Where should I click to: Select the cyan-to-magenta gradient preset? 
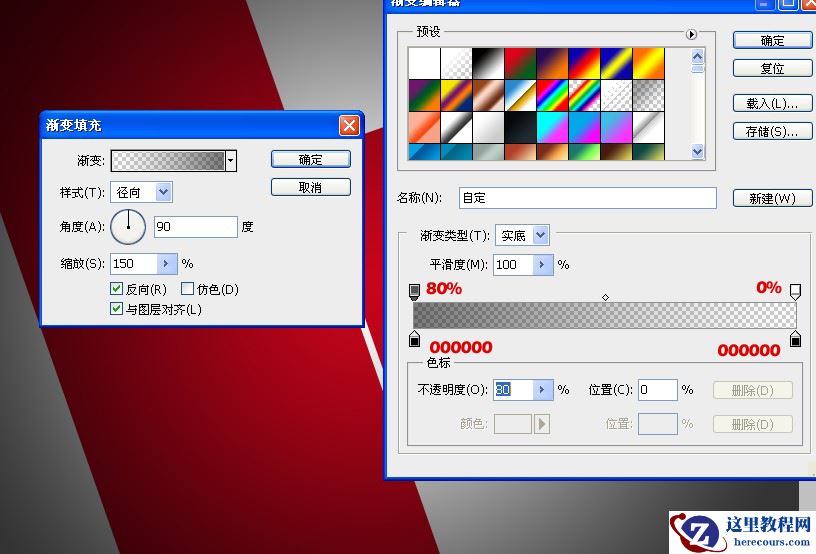552,127
